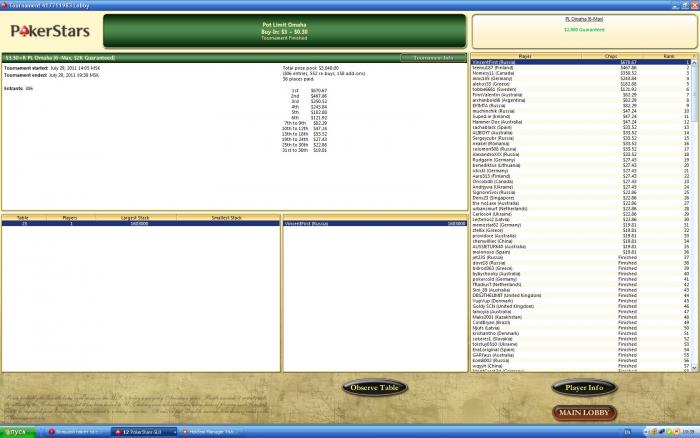Click the PokerStars logo

click(50, 31)
